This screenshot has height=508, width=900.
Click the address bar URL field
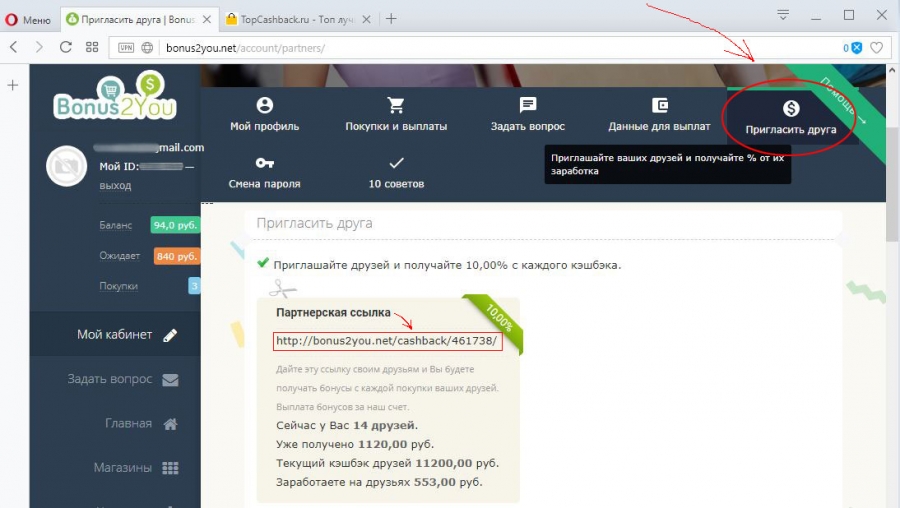[x=499, y=48]
